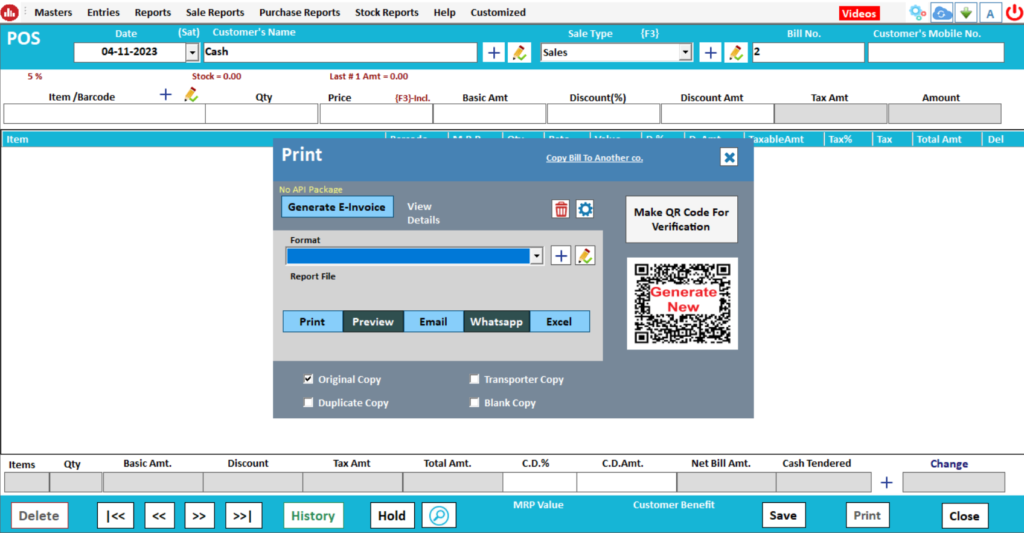Click the Hold button

[392, 515]
